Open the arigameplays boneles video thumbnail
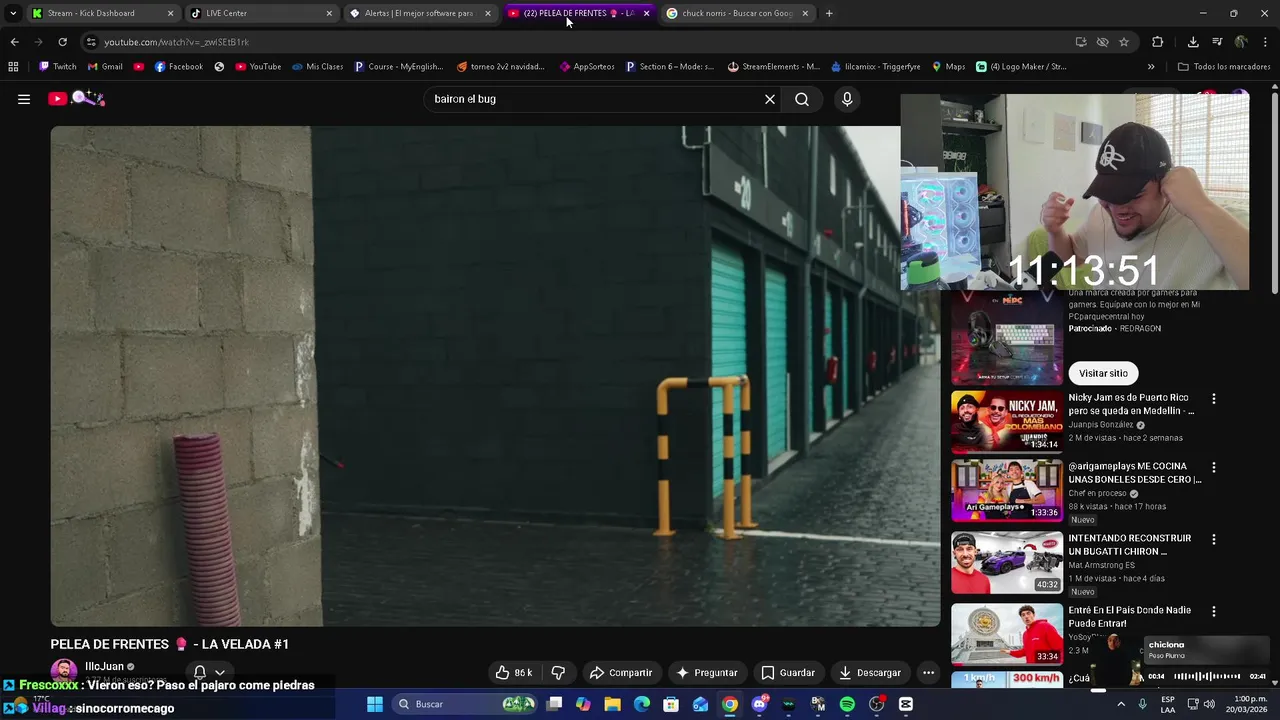 (x=1006, y=491)
